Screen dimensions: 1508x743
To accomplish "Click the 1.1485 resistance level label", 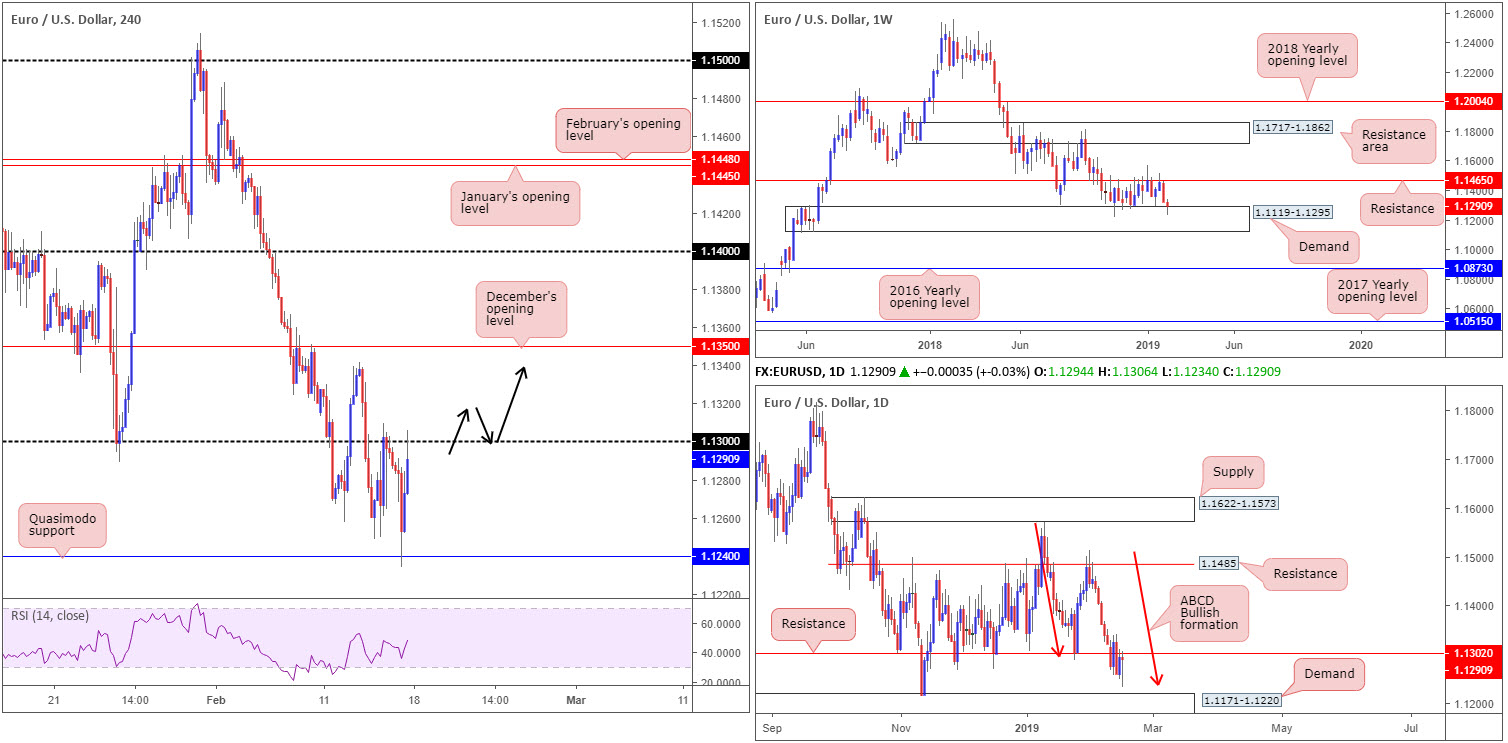I will (1218, 564).
